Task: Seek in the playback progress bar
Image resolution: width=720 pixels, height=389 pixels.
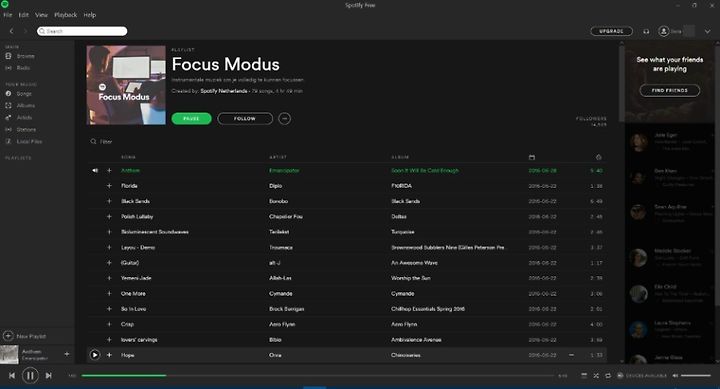Action: pos(318,376)
